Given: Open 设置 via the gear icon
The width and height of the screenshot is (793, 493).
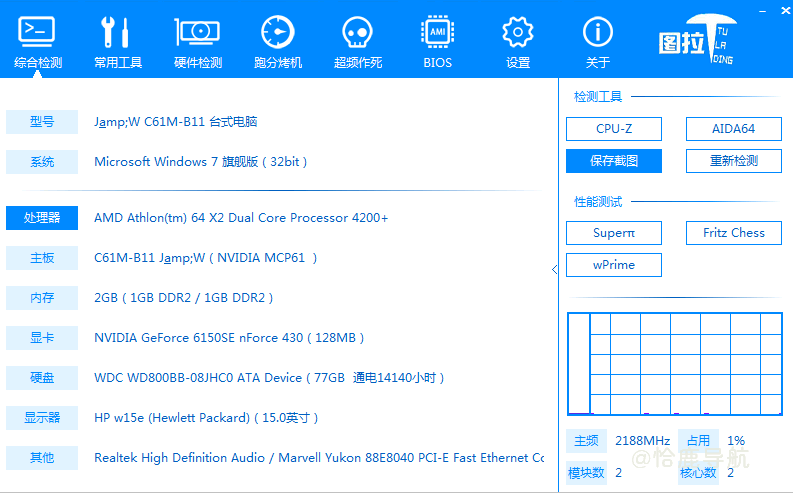Looking at the screenshot, I should (517, 33).
